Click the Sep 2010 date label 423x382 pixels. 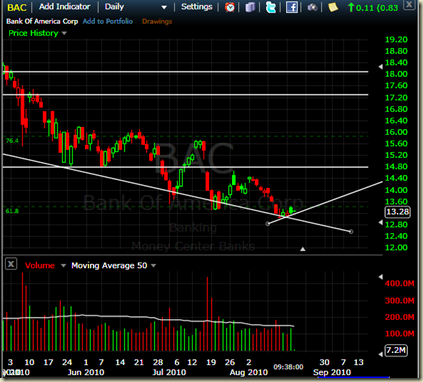click(332, 372)
